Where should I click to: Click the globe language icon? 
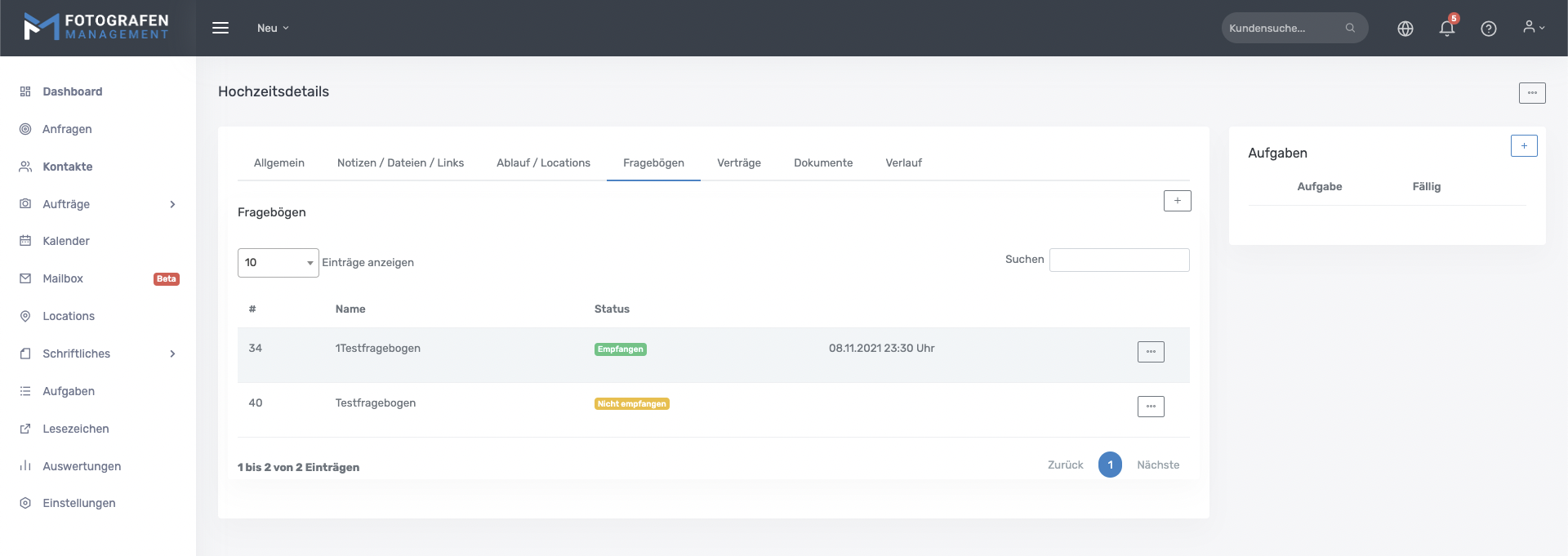pos(1405,29)
